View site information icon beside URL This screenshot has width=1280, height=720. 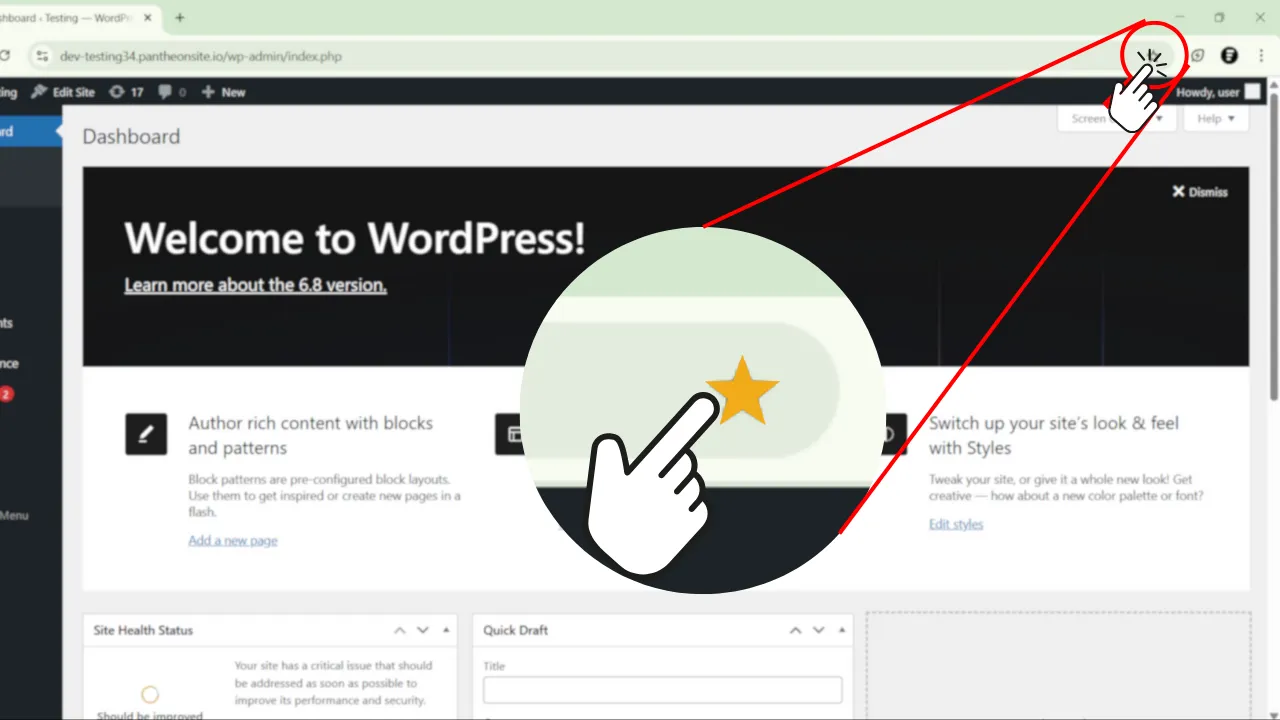pyautogui.click(x=41, y=56)
